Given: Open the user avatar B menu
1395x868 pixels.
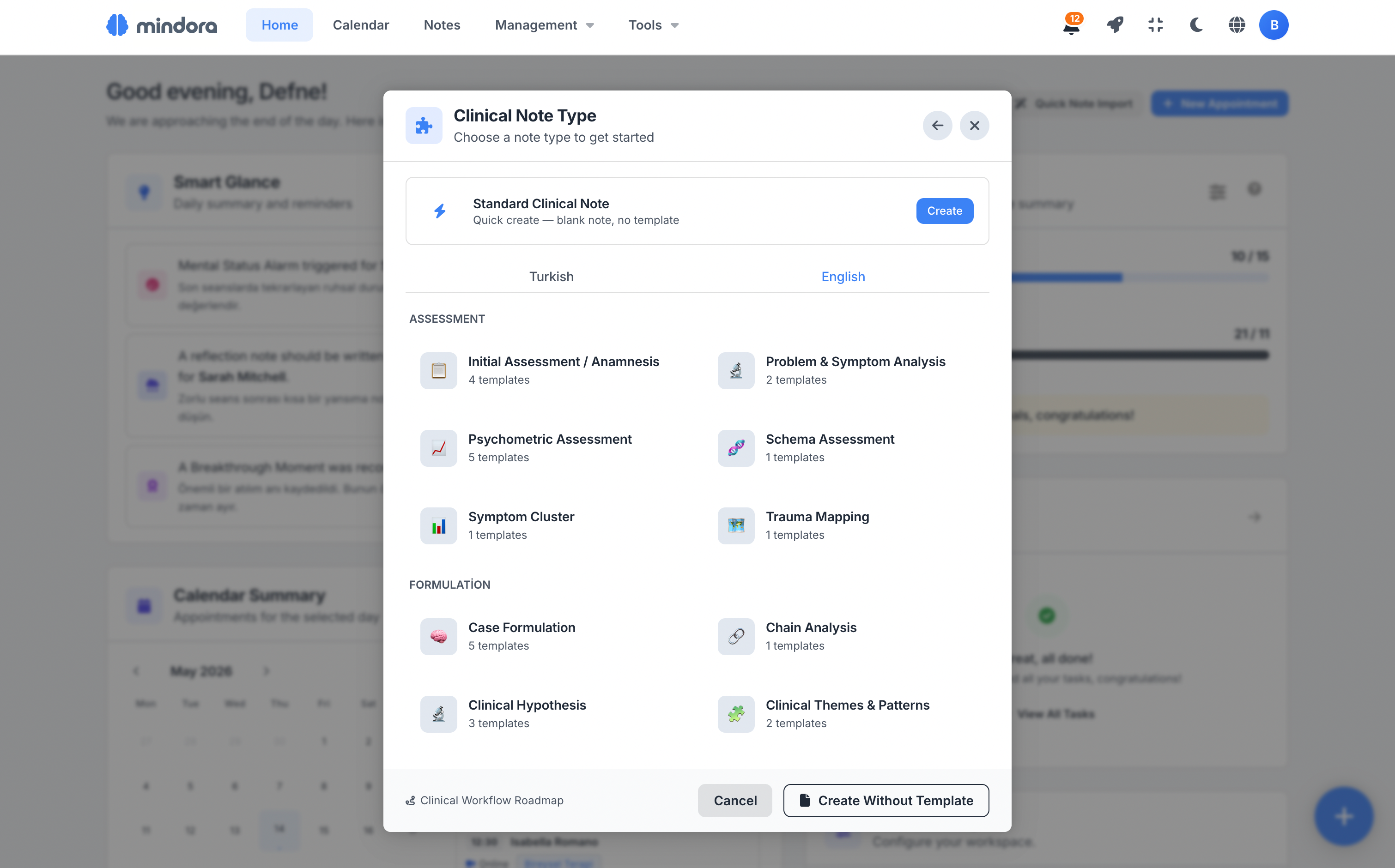Looking at the screenshot, I should tap(1273, 24).
